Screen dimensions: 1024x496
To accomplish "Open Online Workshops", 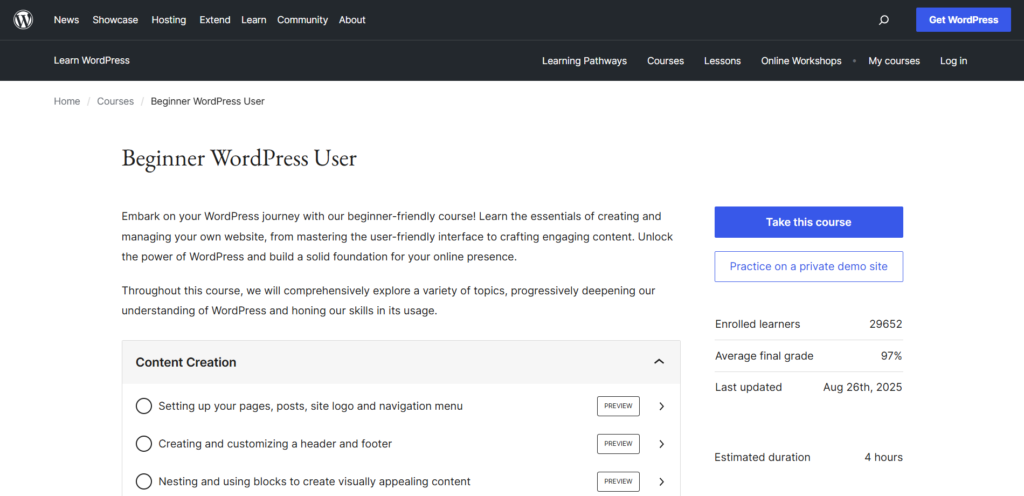I will click(x=801, y=61).
